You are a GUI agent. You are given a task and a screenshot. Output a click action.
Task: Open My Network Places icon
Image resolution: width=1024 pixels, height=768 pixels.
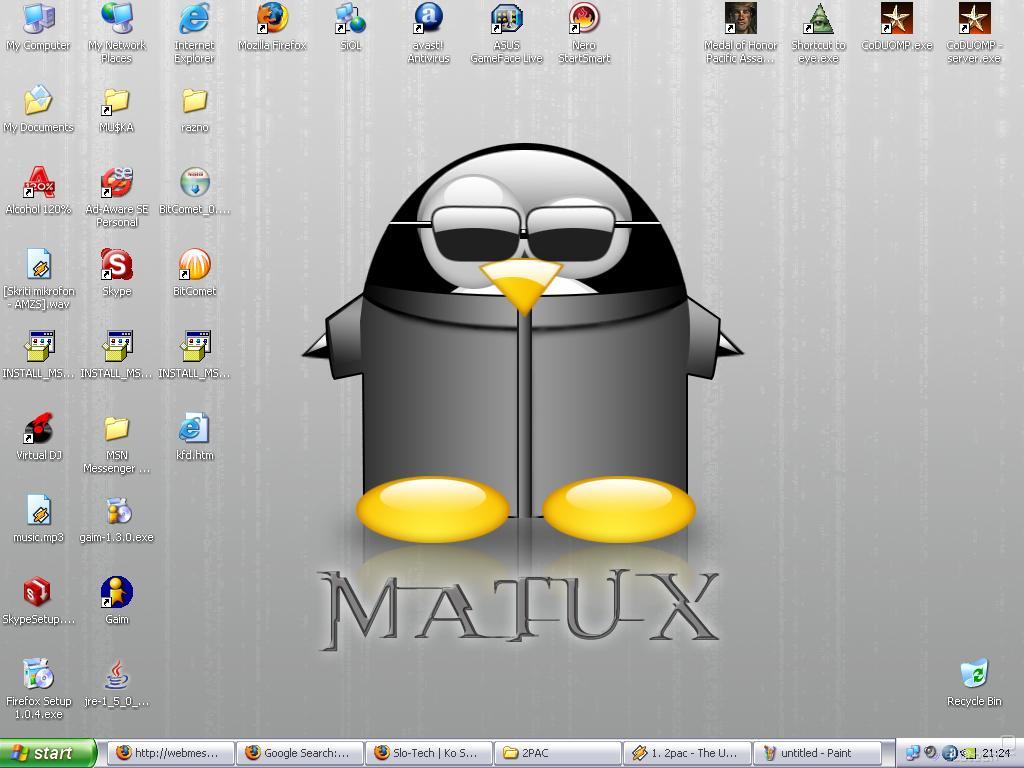(117, 33)
